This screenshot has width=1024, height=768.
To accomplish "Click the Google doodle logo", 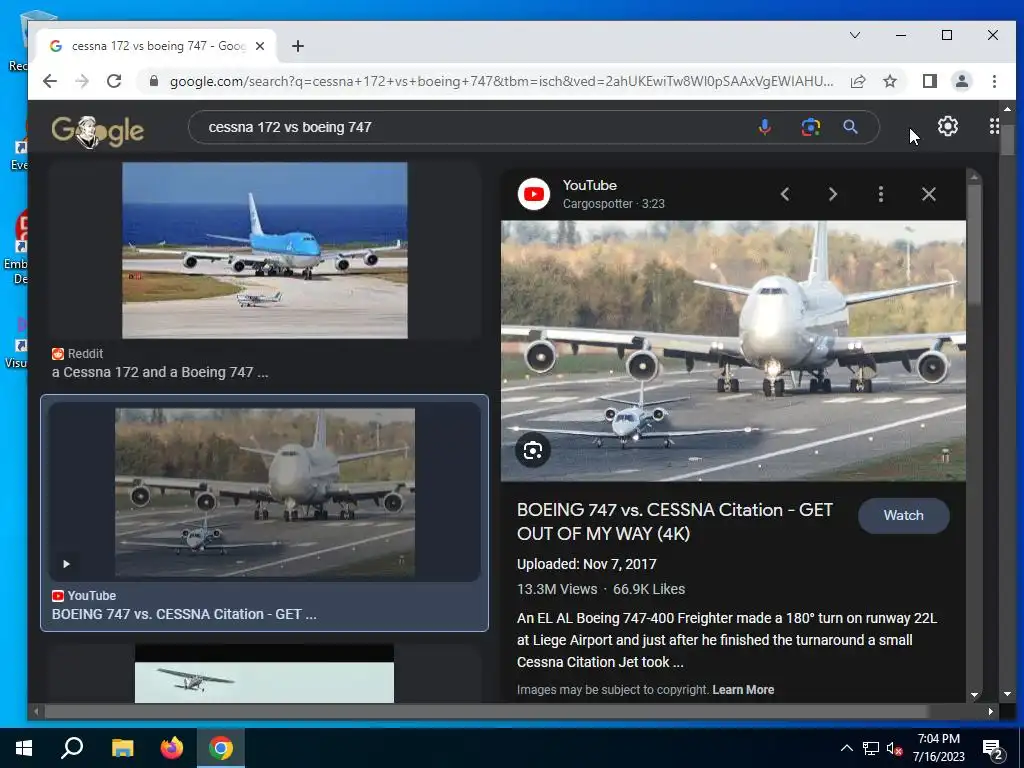I will (x=98, y=131).
